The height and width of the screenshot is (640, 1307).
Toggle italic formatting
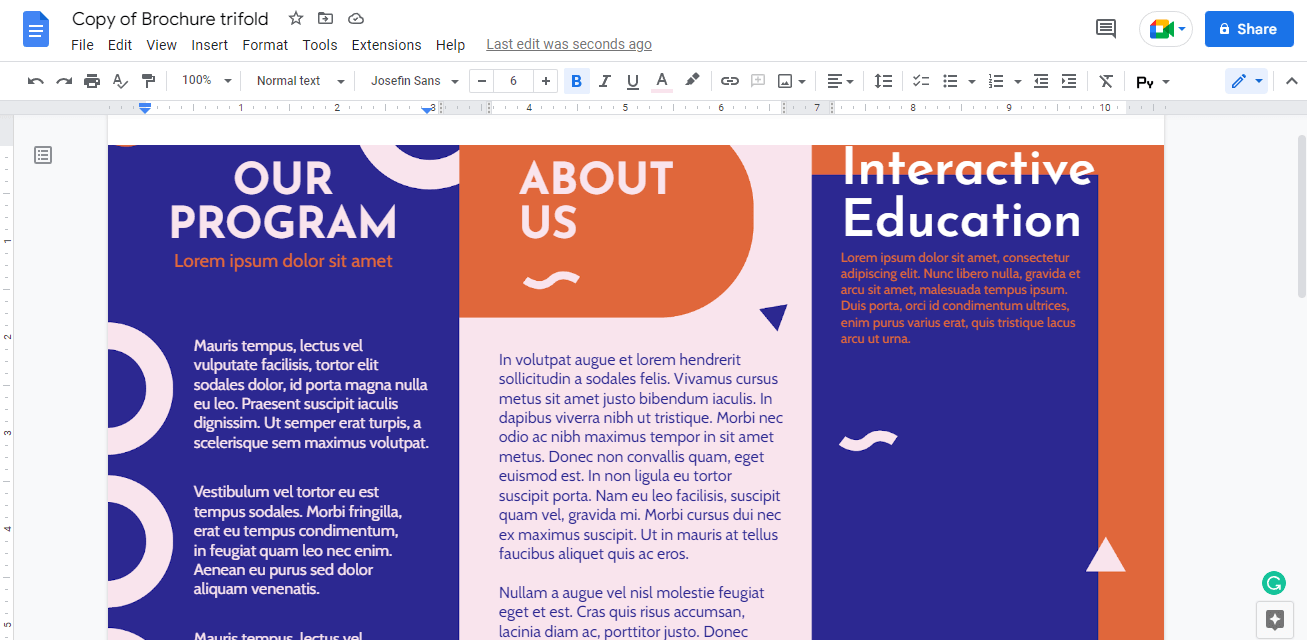604,81
